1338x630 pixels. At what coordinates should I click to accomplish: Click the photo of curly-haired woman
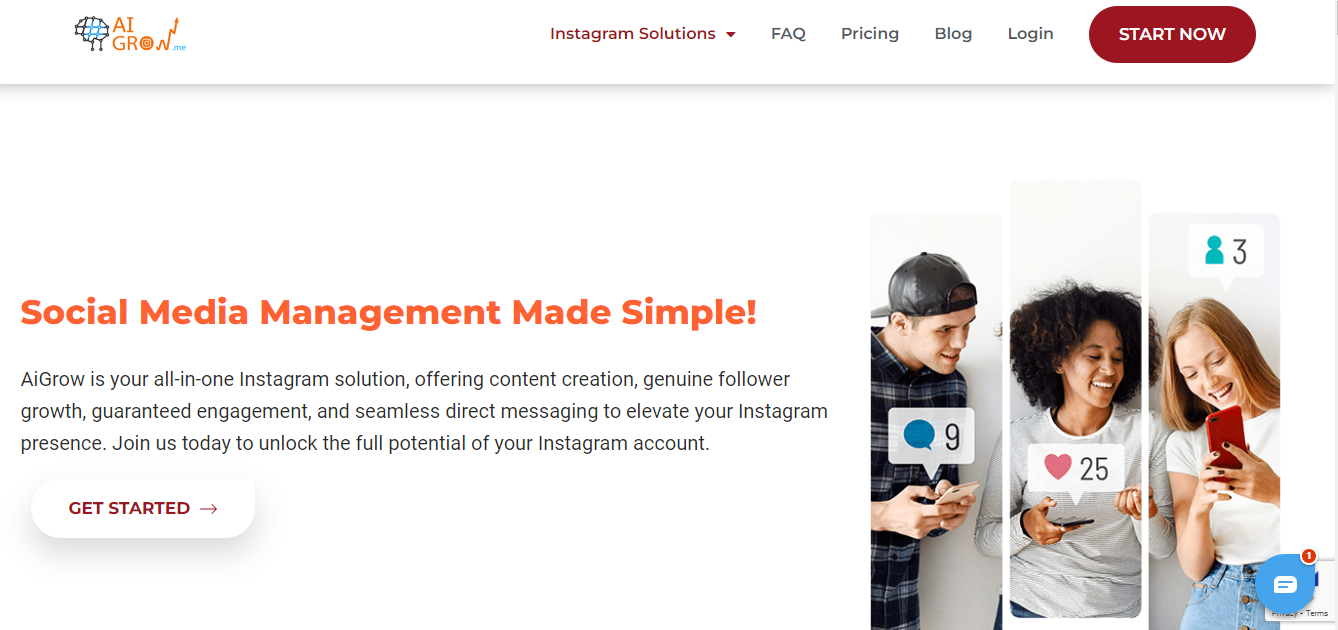[1075, 400]
